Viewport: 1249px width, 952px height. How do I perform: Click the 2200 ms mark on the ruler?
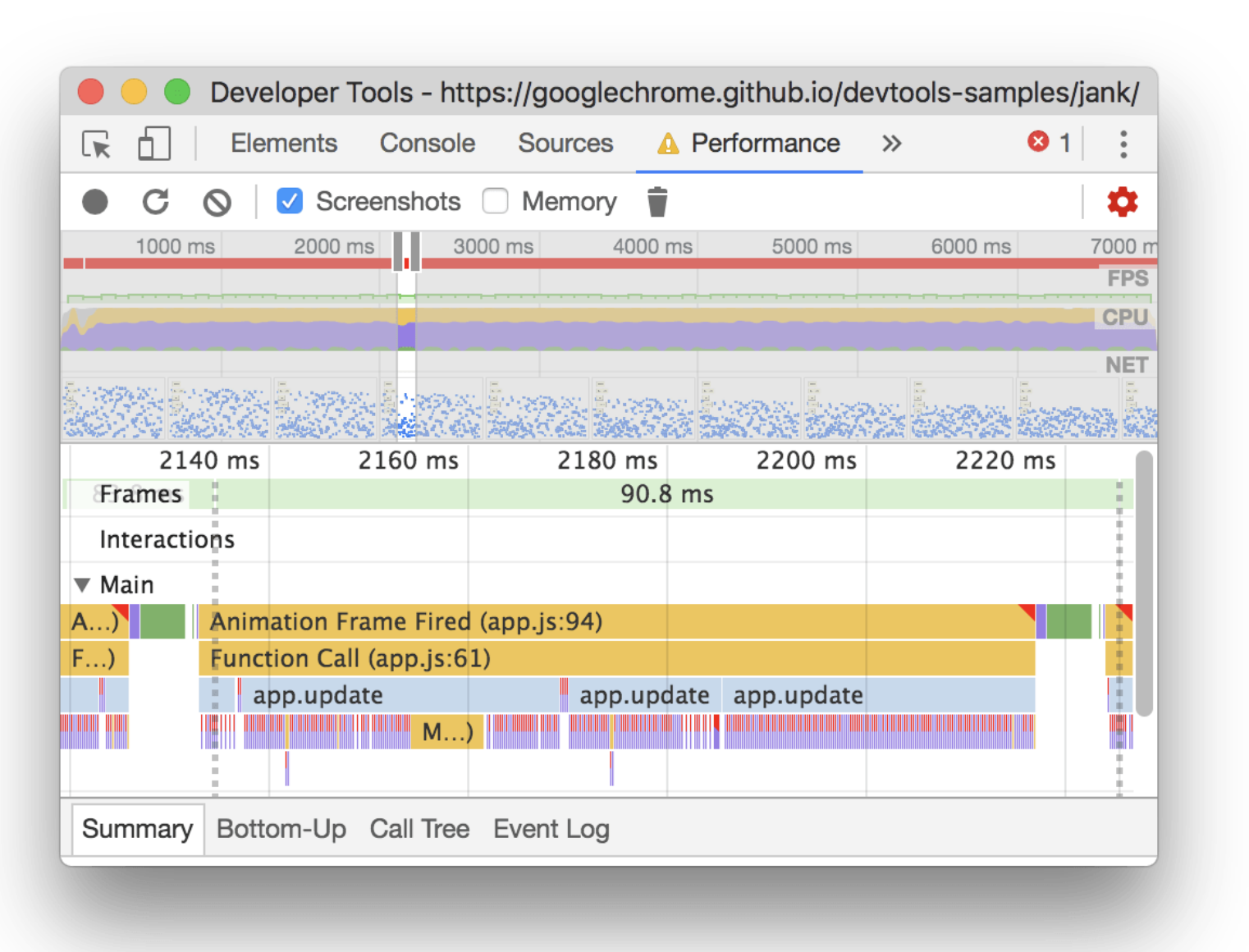click(x=806, y=460)
